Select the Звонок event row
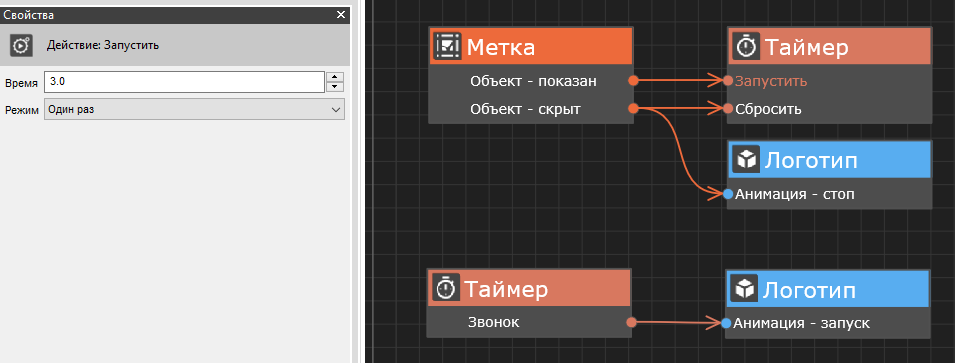The height and width of the screenshot is (363, 955). [x=529, y=322]
